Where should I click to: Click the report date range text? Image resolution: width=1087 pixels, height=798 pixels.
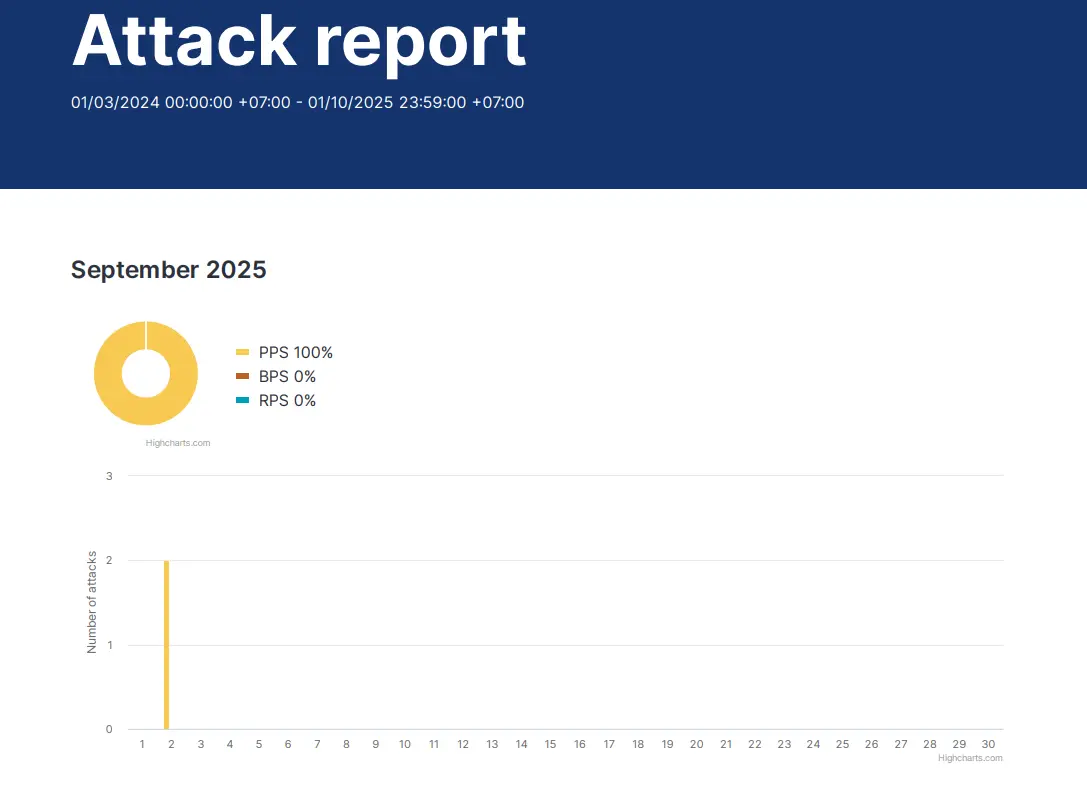pyautogui.click(x=297, y=102)
